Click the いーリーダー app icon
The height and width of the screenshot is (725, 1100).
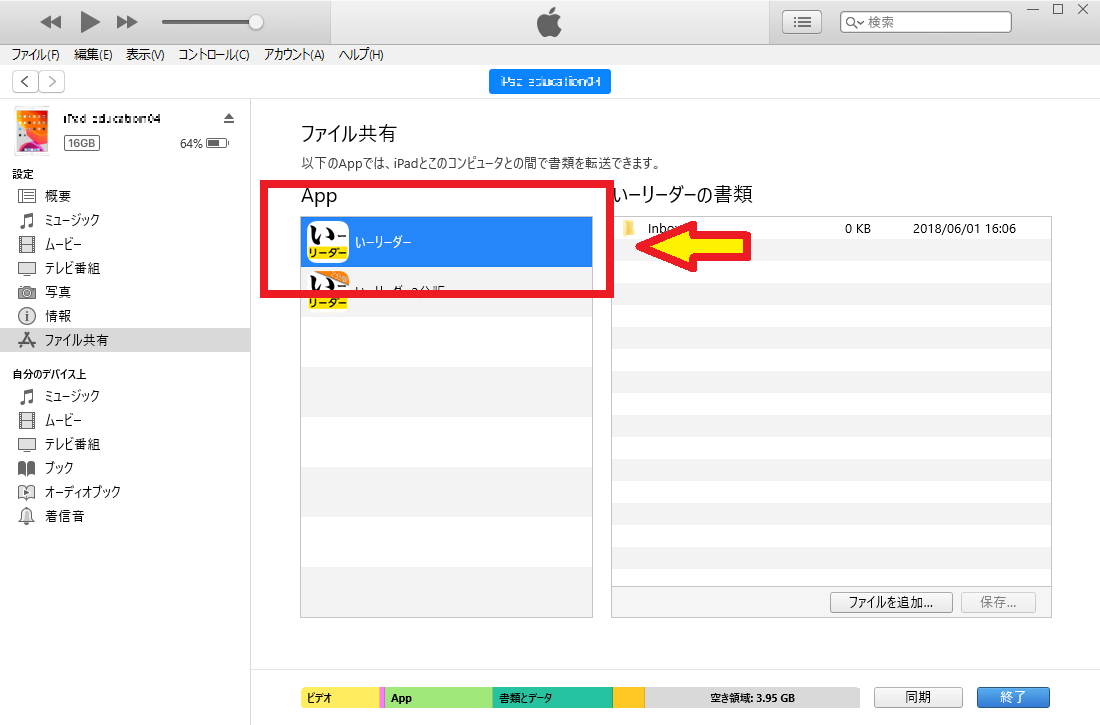point(328,242)
